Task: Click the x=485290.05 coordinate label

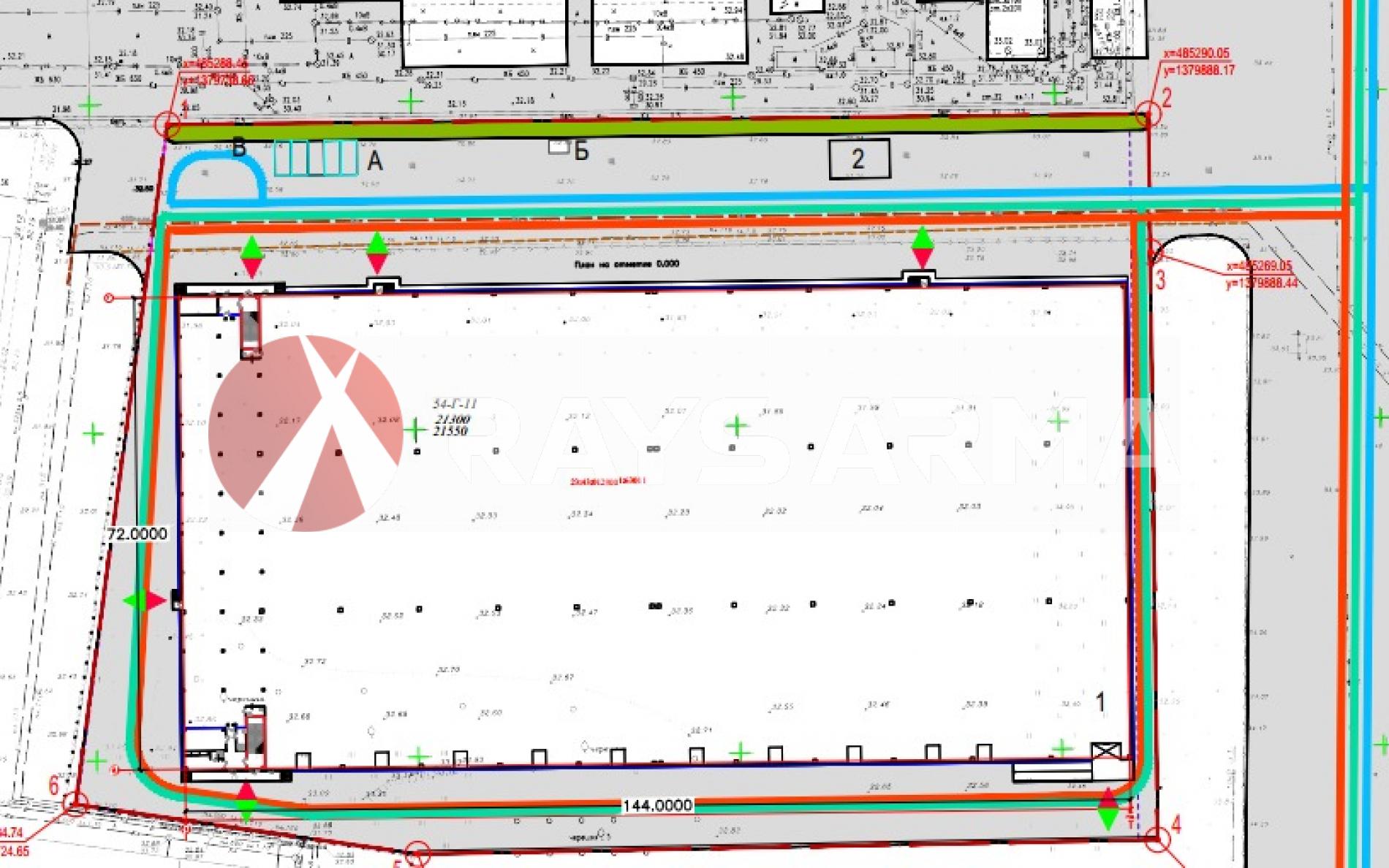Action: tap(1196, 53)
